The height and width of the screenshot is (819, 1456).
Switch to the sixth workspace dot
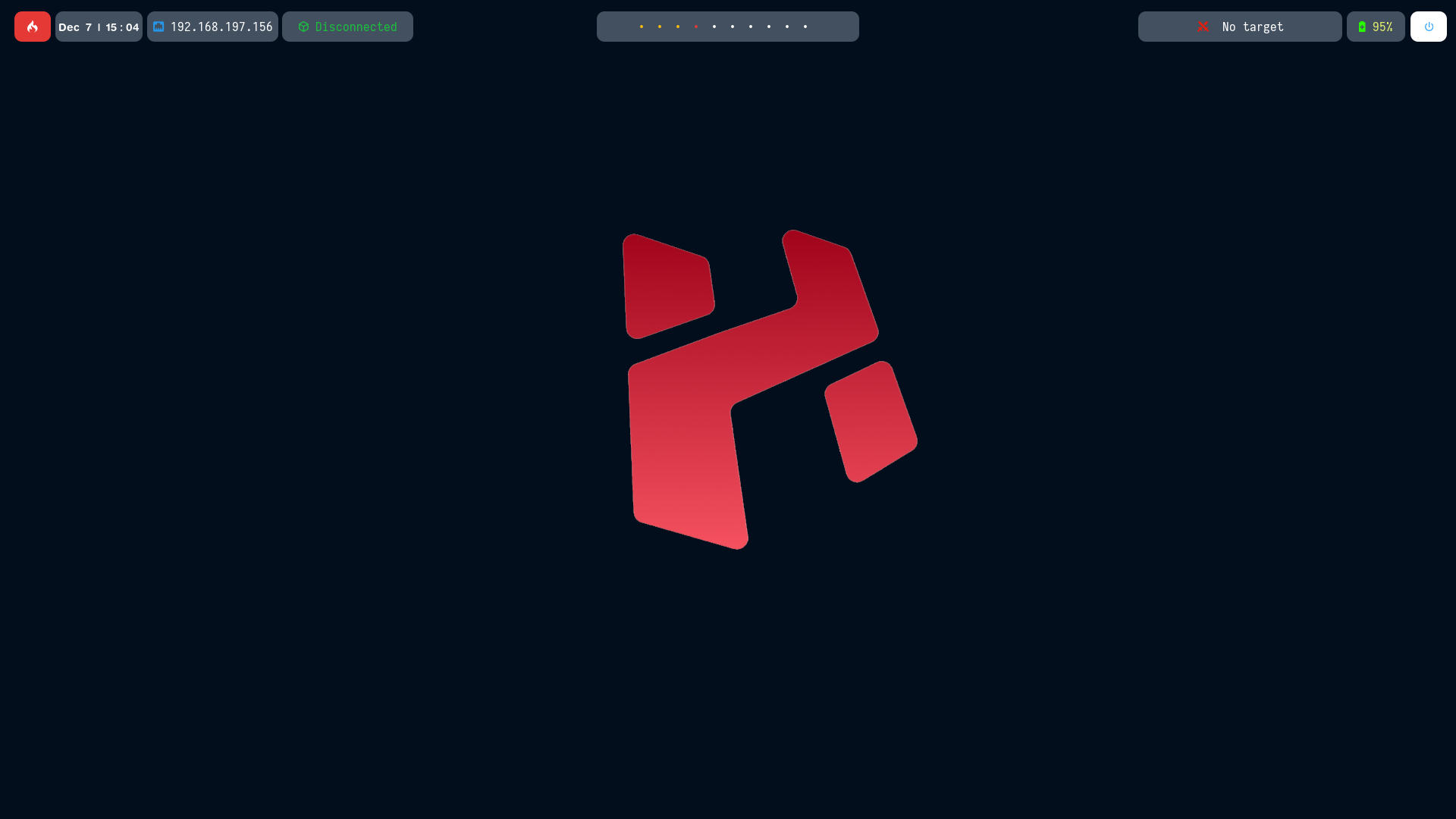click(733, 27)
